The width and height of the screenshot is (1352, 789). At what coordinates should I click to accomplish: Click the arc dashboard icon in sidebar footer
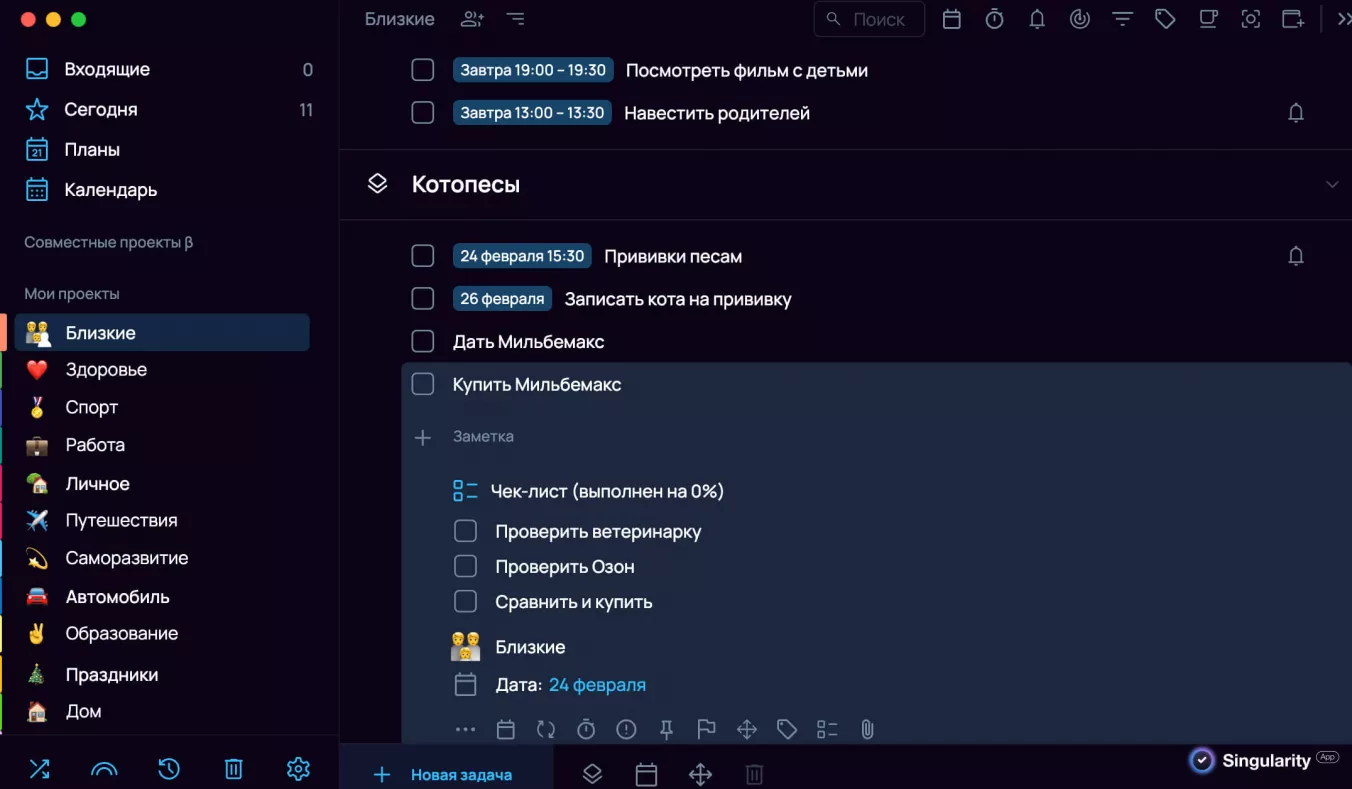click(104, 769)
